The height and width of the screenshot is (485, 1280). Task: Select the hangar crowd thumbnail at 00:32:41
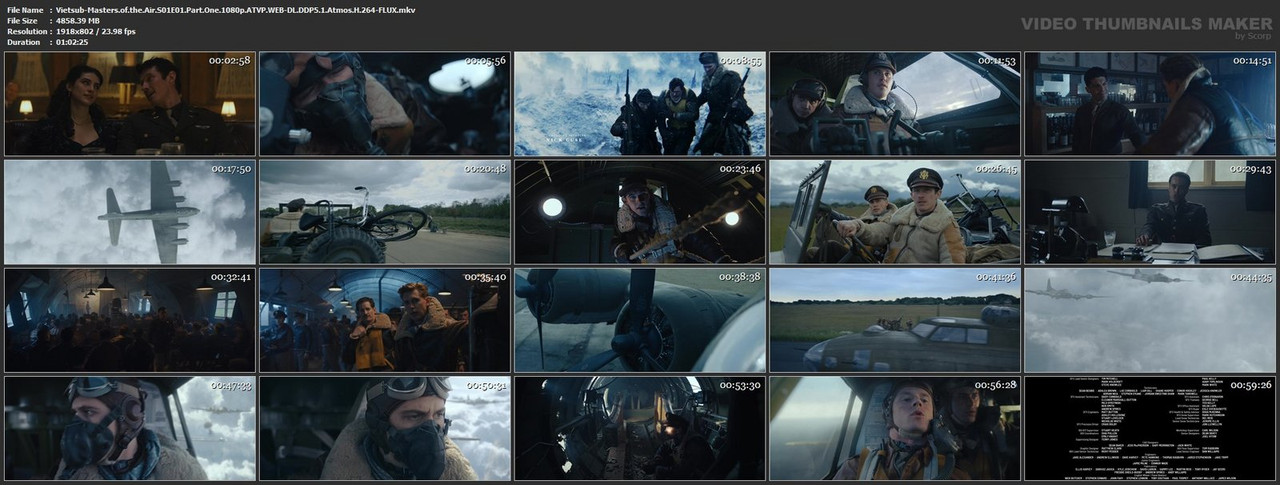coord(130,320)
